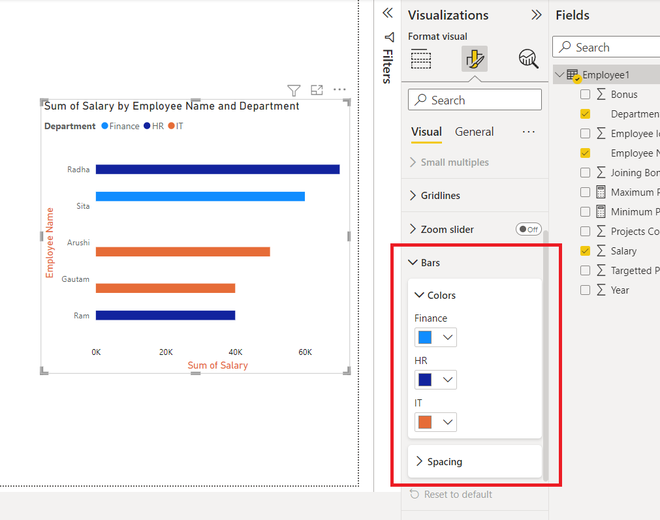660x520 pixels.
Task: Click the Finance blue color swatch
Action: 425,337
